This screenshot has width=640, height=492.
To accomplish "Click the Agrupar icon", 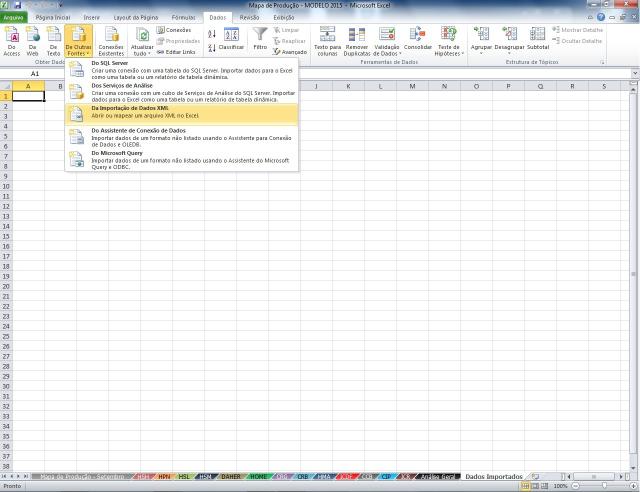I will [x=481, y=35].
